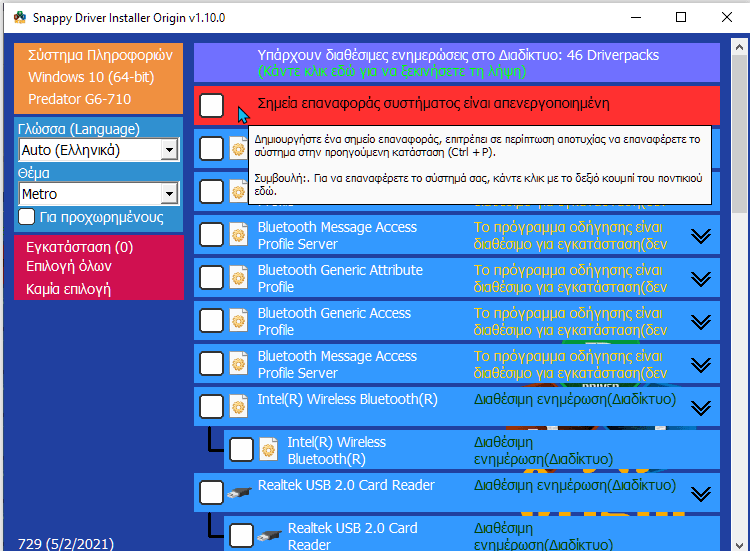Click Εγκατάσταση (0) install button
Viewport: 750px width, 551px height.
pos(79,247)
